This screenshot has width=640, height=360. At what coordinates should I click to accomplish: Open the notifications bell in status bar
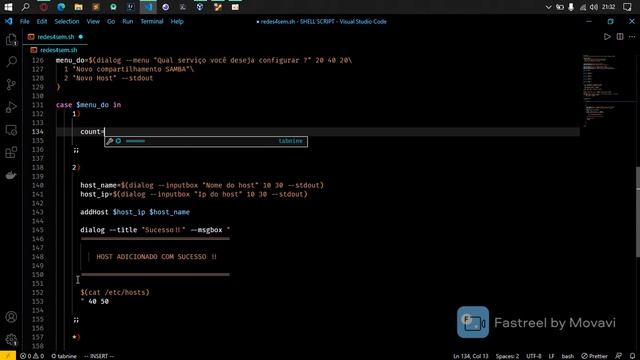tap(632, 356)
